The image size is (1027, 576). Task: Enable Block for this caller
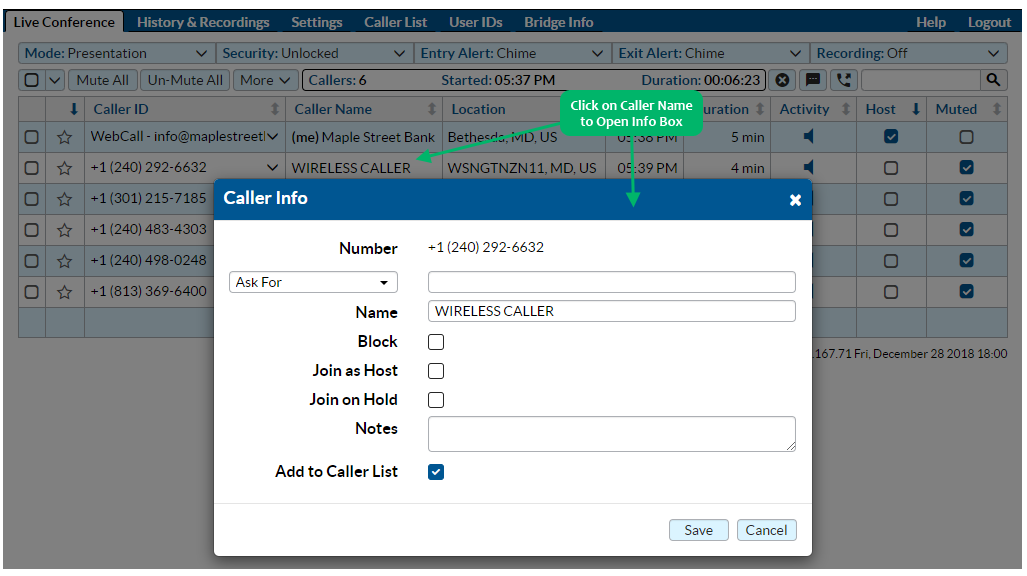(x=435, y=341)
